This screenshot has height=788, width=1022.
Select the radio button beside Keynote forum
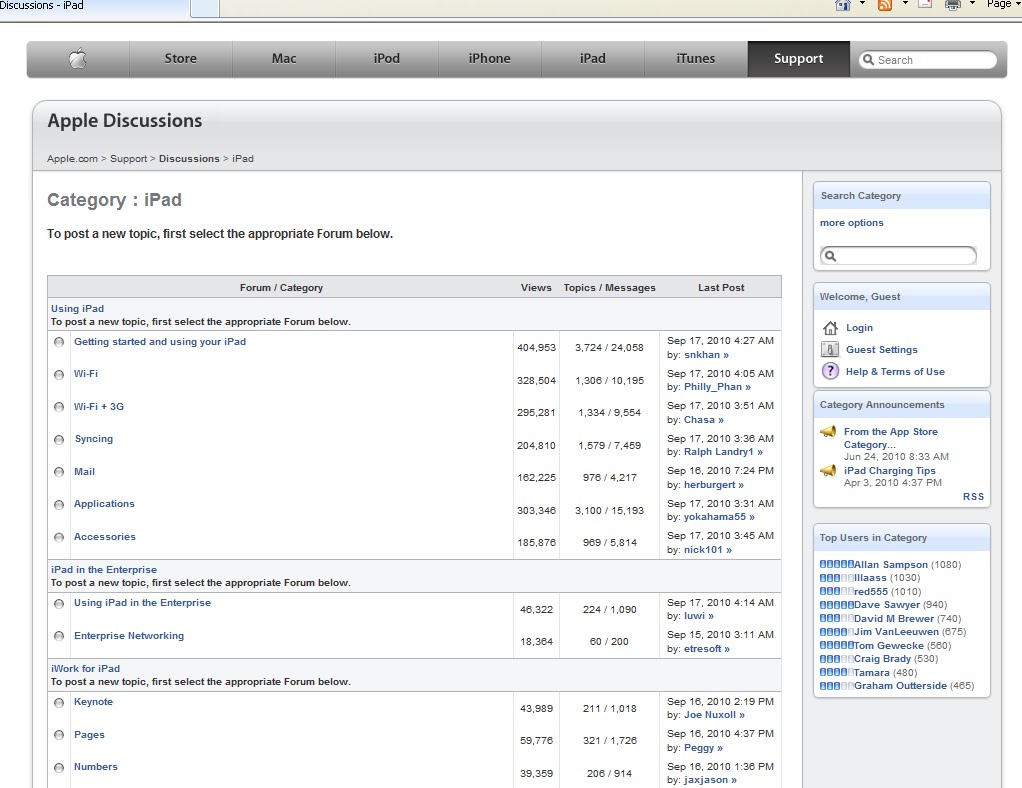(x=59, y=702)
